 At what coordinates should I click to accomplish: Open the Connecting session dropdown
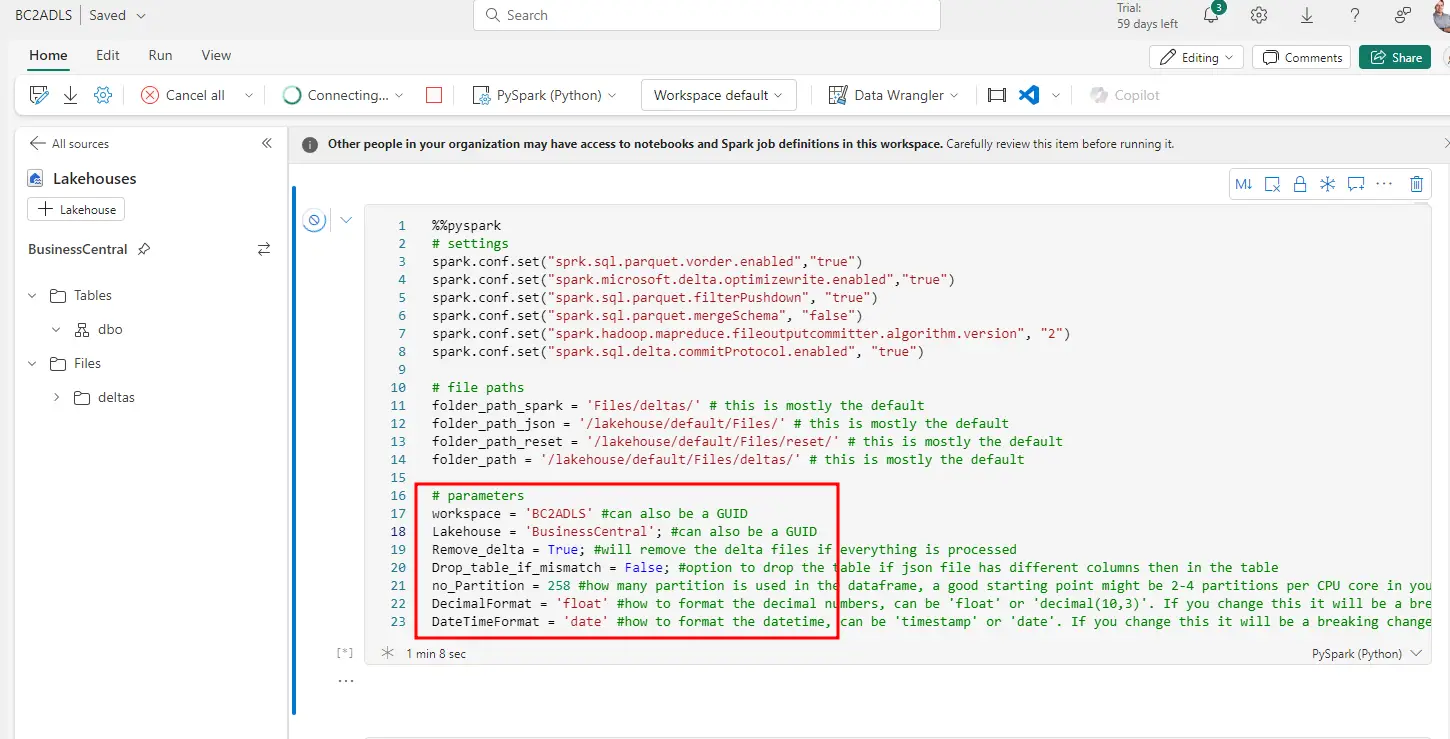pyautogui.click(x=400, y=95)
